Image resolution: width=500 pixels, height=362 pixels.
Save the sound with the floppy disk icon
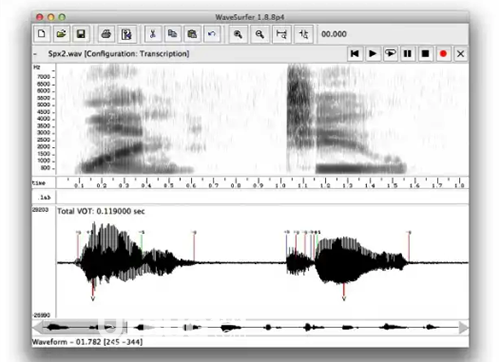81,34
